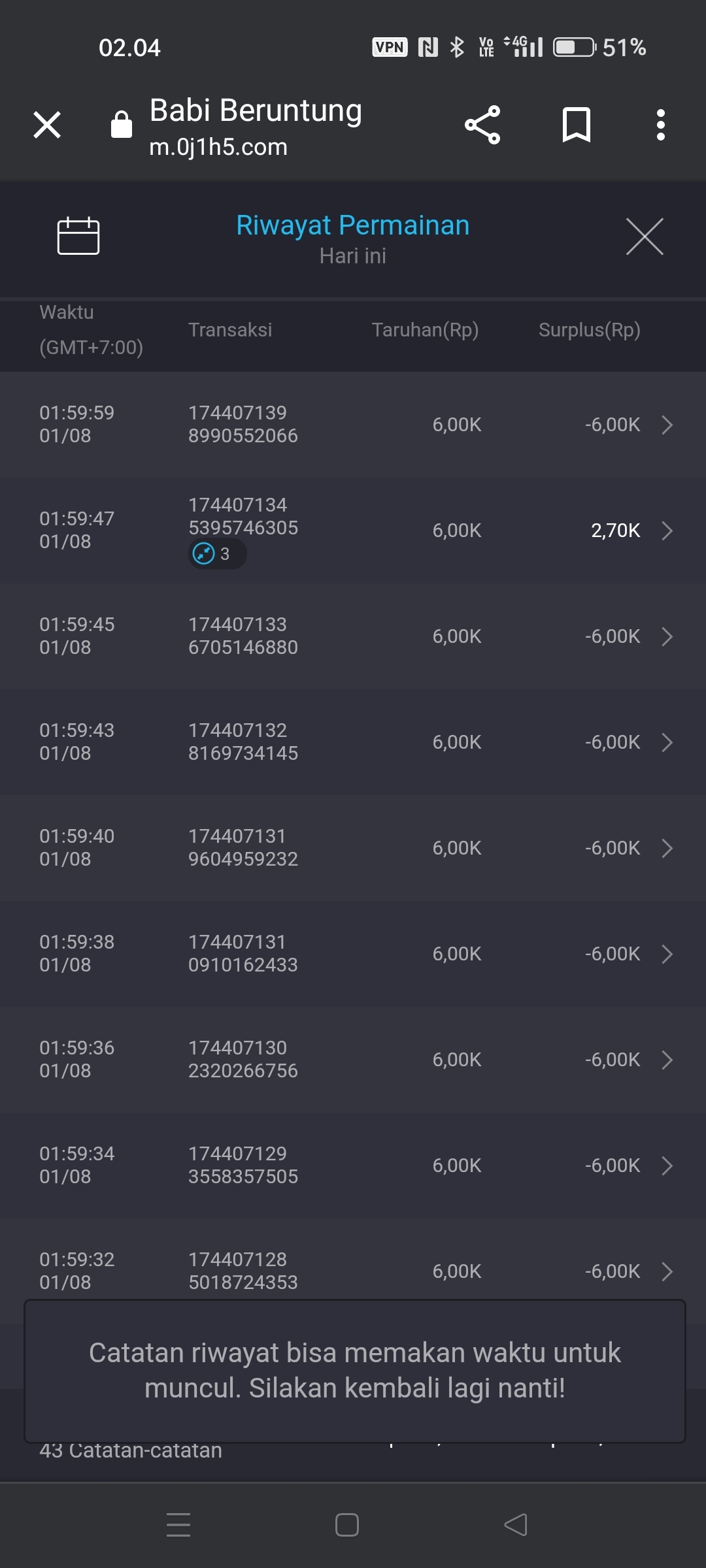Expand the 01:59:40 record chevron

[667, 848]
